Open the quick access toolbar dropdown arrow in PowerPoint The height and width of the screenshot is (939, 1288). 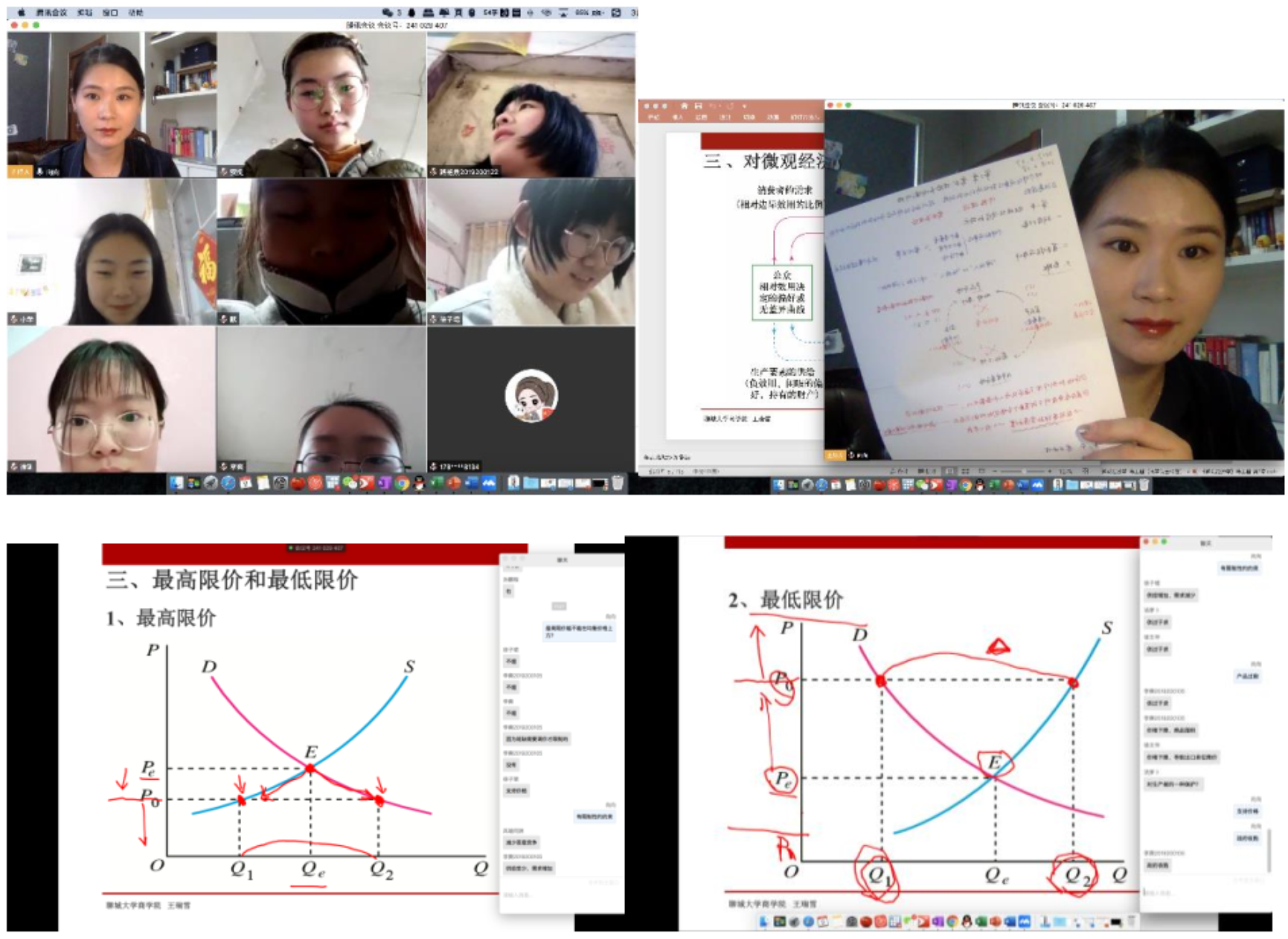[x=745, y=106]
